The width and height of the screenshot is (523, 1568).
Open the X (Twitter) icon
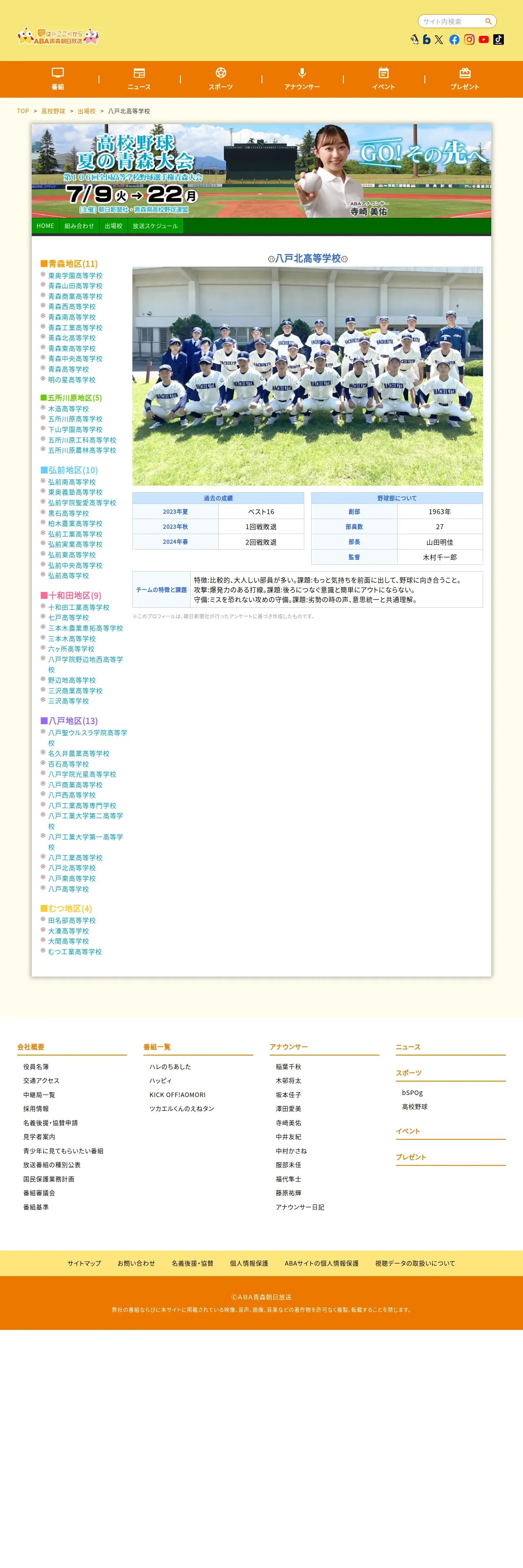[439, 39]
